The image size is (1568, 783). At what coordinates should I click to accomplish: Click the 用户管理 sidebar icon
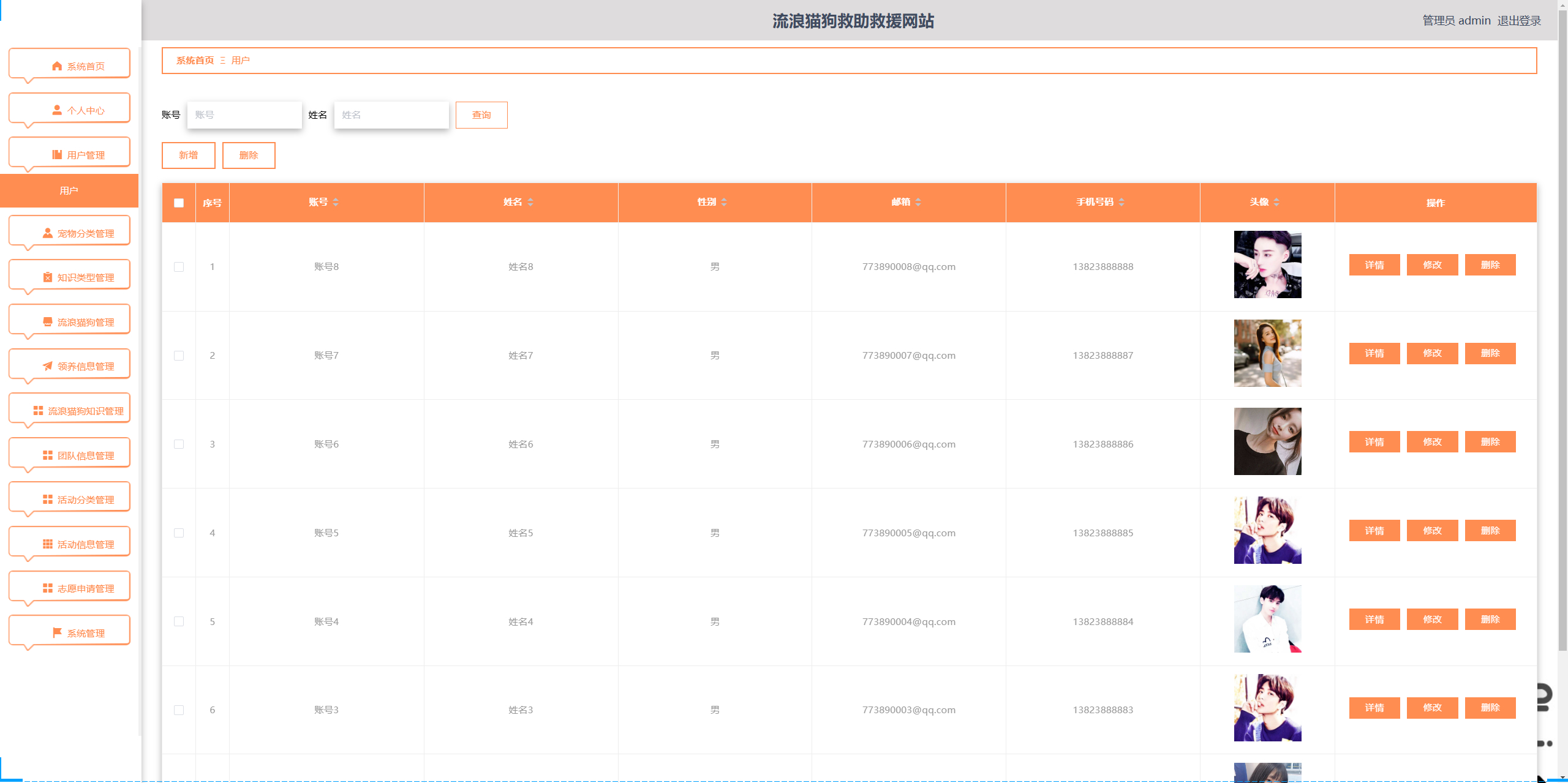pos(56,154)
